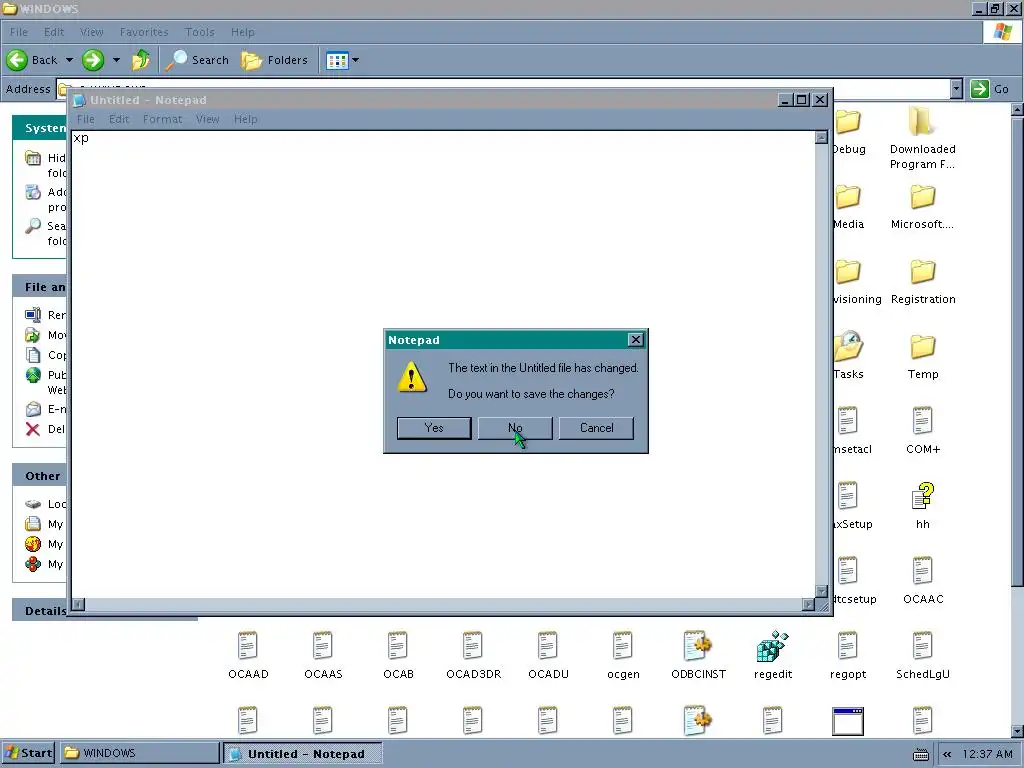Click Yes to save Notepad changes
This screenshot has width=1024, height=768.
click(434, 428)
